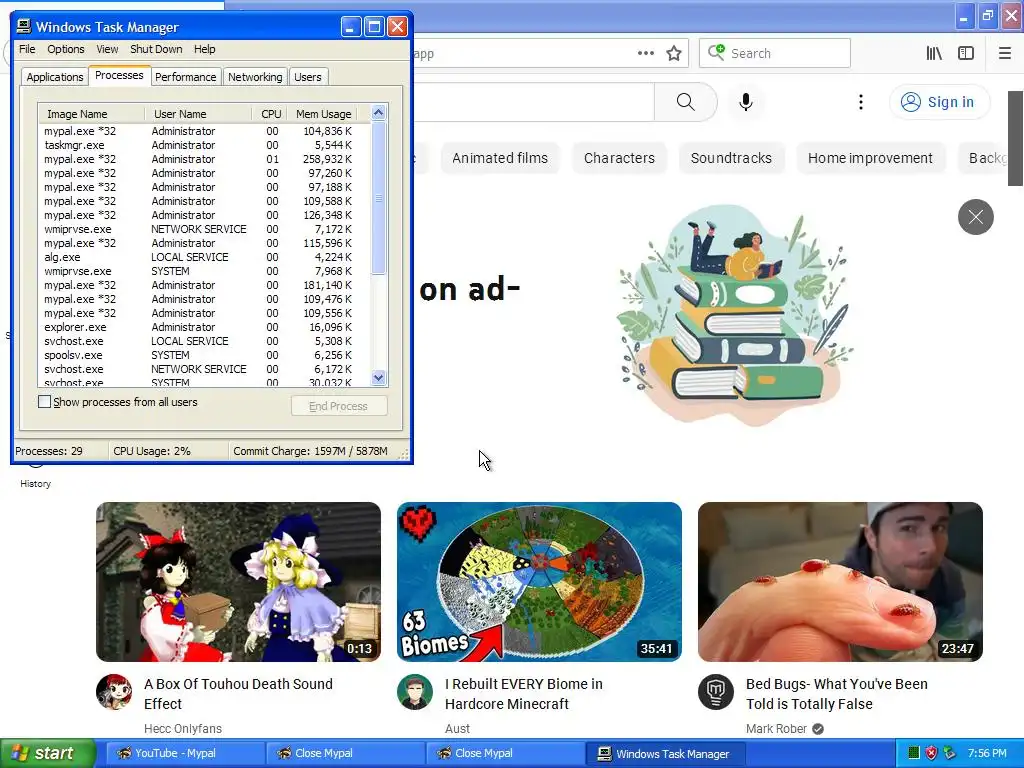Toggle the browser sidebar icon
The image size is (1024, 768).
coord(966,54)
